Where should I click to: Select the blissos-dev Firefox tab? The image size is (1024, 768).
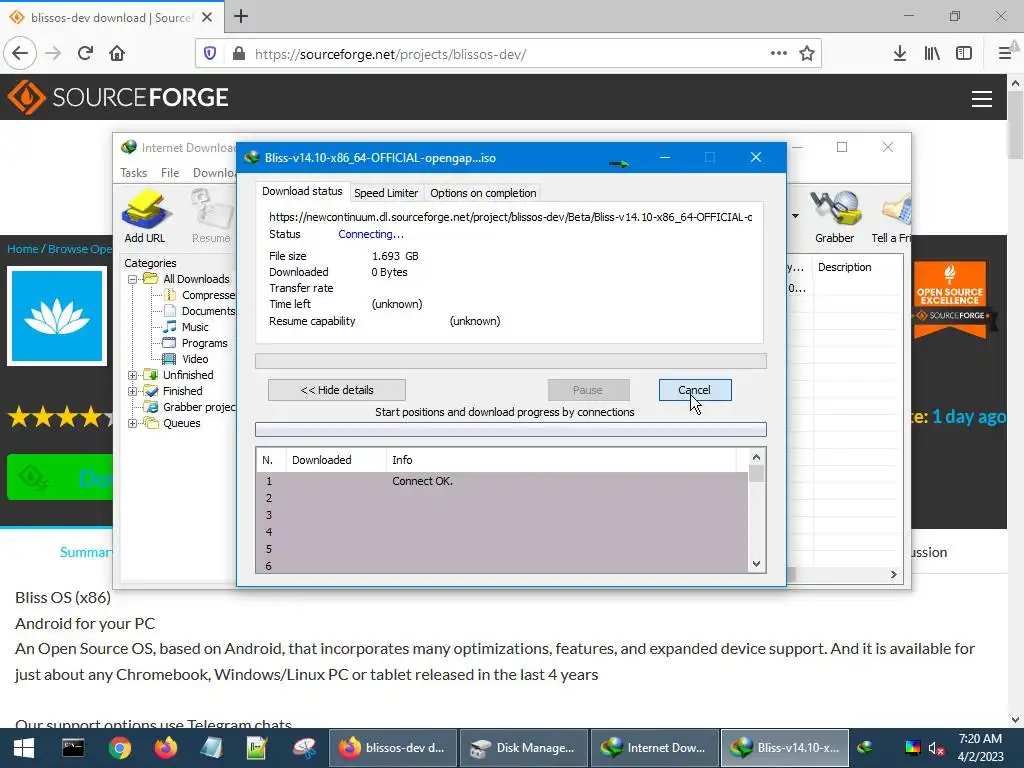(110, 17)
